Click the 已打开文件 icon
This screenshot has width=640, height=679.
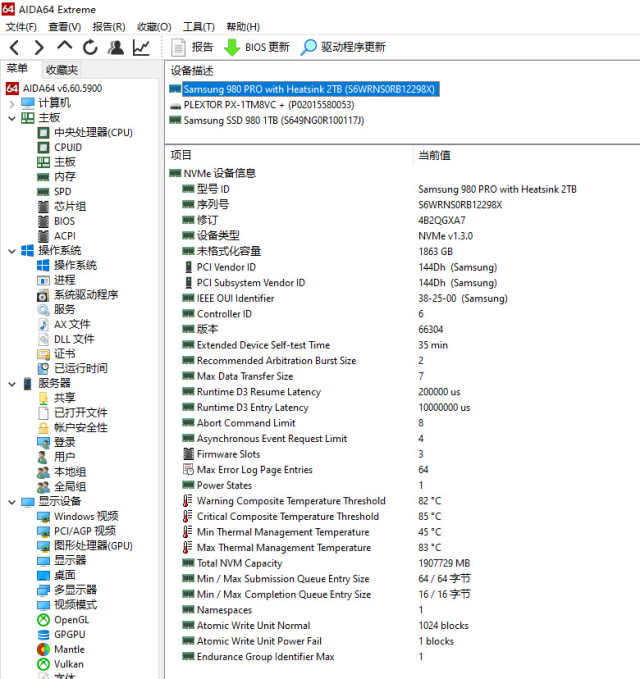[43, 413]
